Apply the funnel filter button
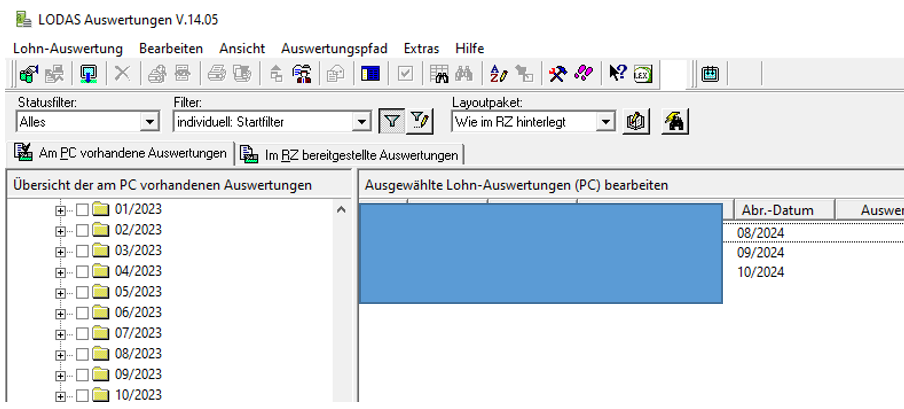This screenshot has height=409, width=904. pyautogui.click(x=392, y=122)
